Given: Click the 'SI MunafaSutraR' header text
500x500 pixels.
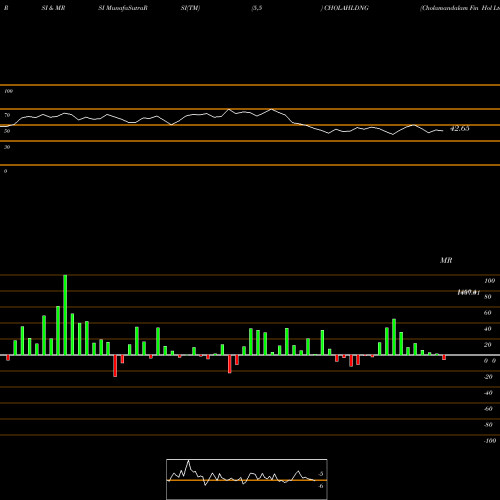Looking at the screenshot, I should point(123,8).
